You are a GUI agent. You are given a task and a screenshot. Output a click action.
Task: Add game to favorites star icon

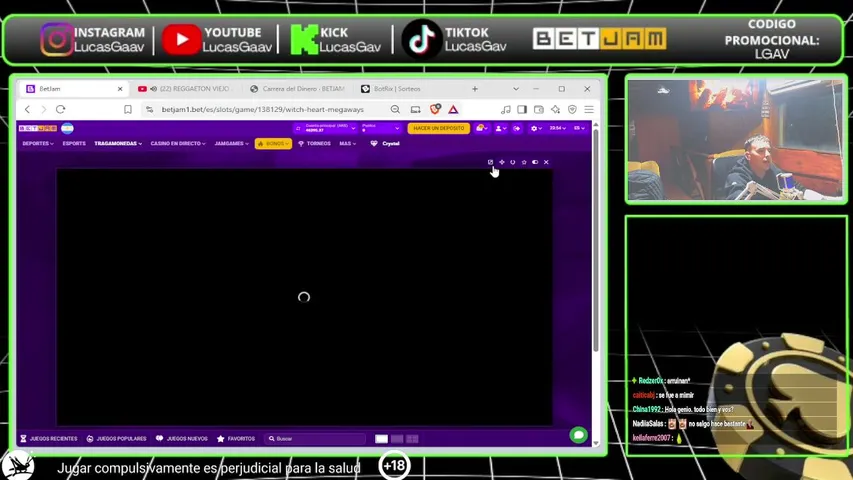(x=524, y=162)
